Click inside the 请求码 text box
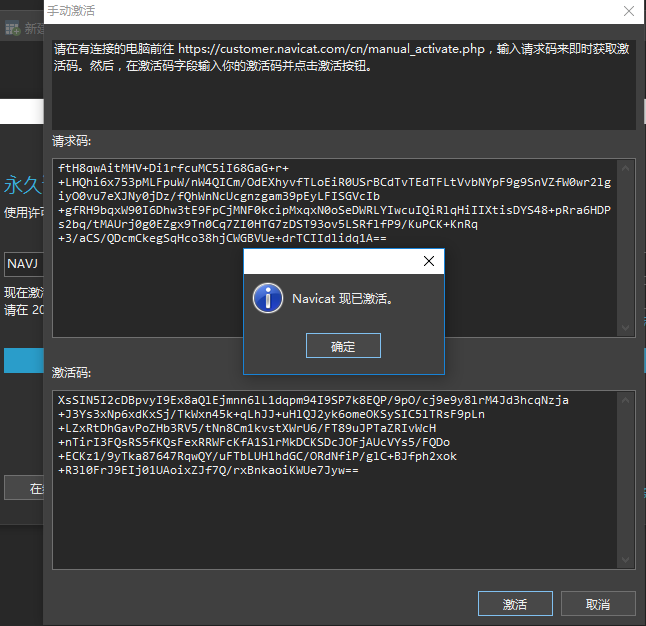The image size is (646, 626). click(x=344, y=248)
